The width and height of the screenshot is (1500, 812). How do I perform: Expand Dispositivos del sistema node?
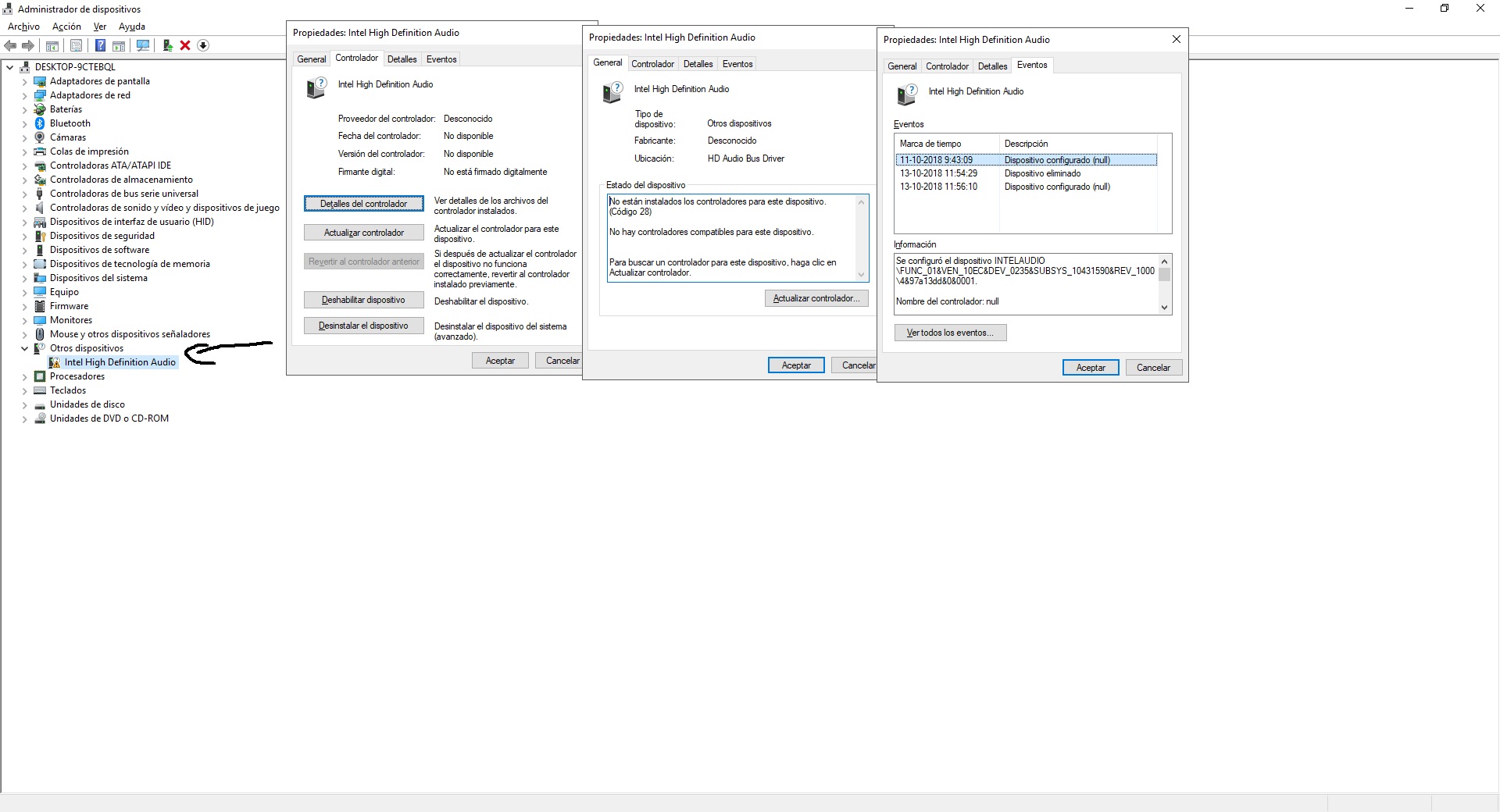click(x=24, y=278)
